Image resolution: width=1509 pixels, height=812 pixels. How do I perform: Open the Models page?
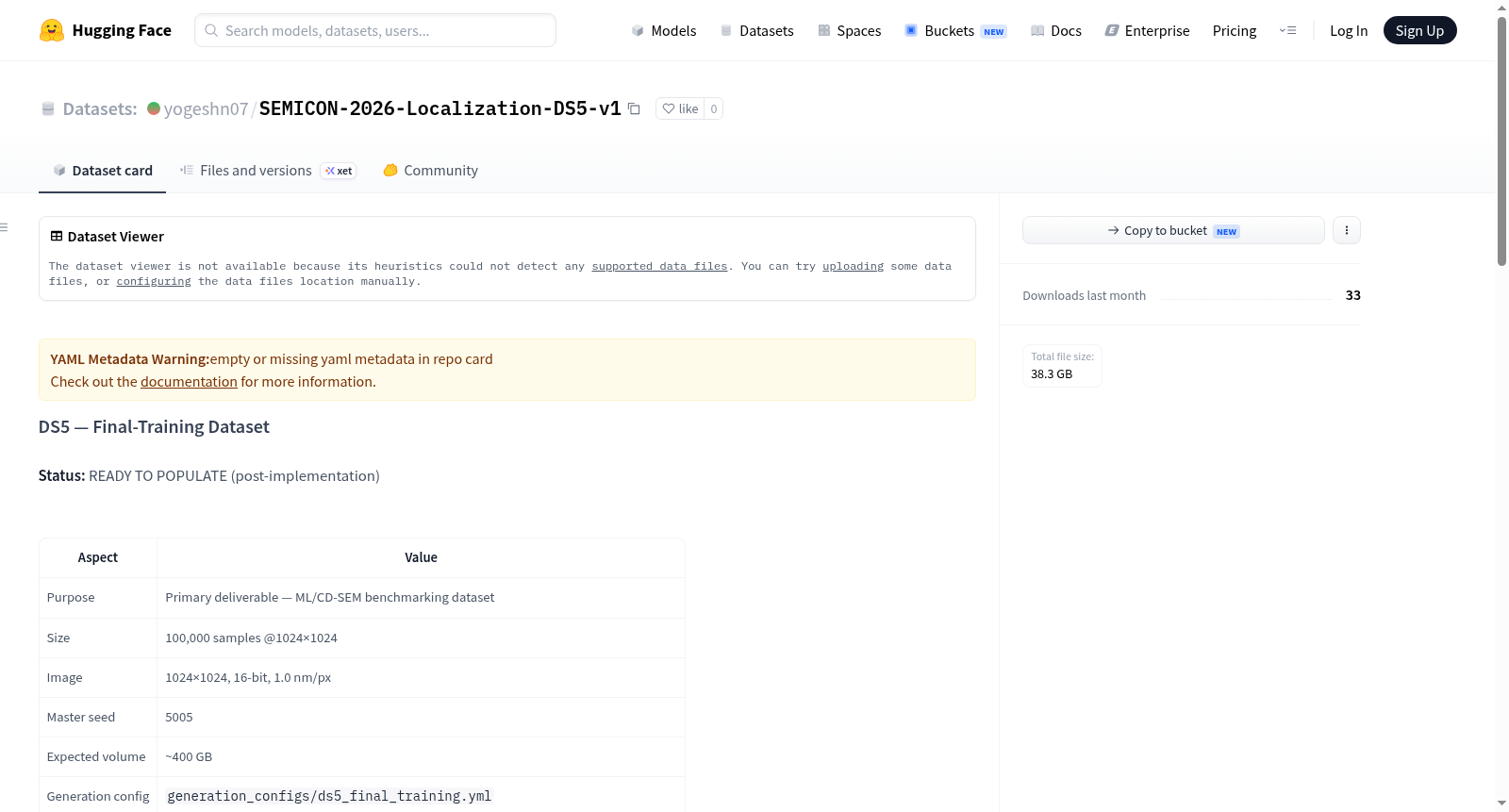pyautogui.click(x=664, y=30)
